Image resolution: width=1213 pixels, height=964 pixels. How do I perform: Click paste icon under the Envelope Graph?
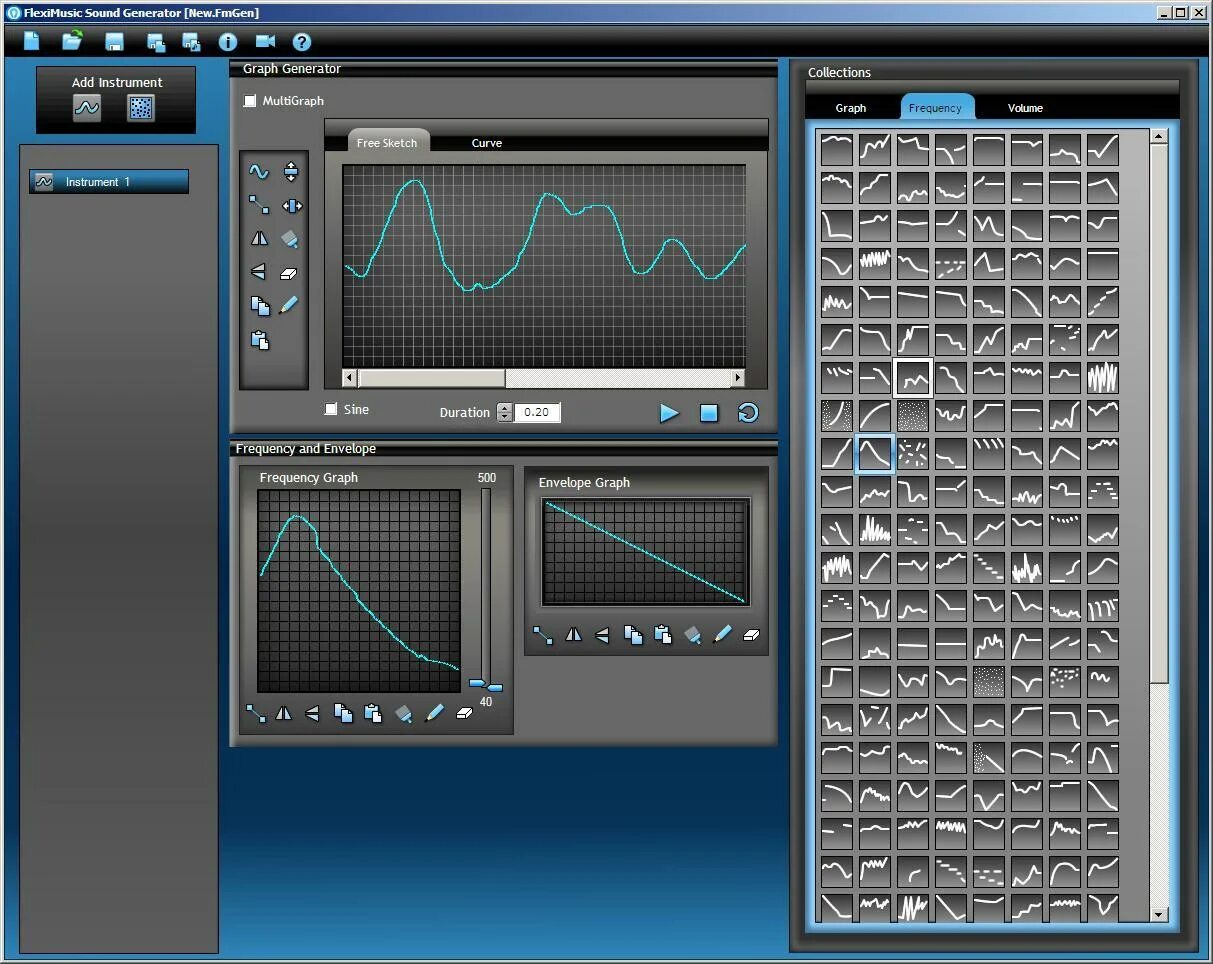662,634
